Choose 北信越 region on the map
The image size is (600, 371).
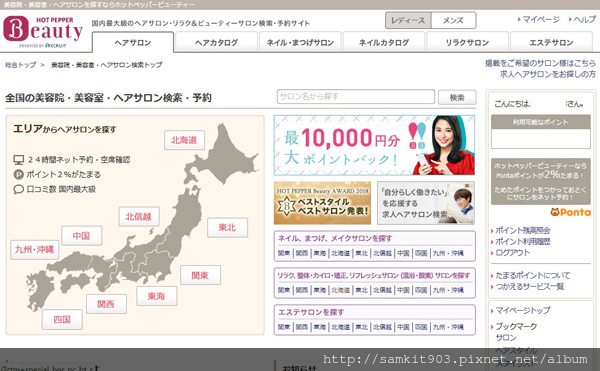point(139,216)
